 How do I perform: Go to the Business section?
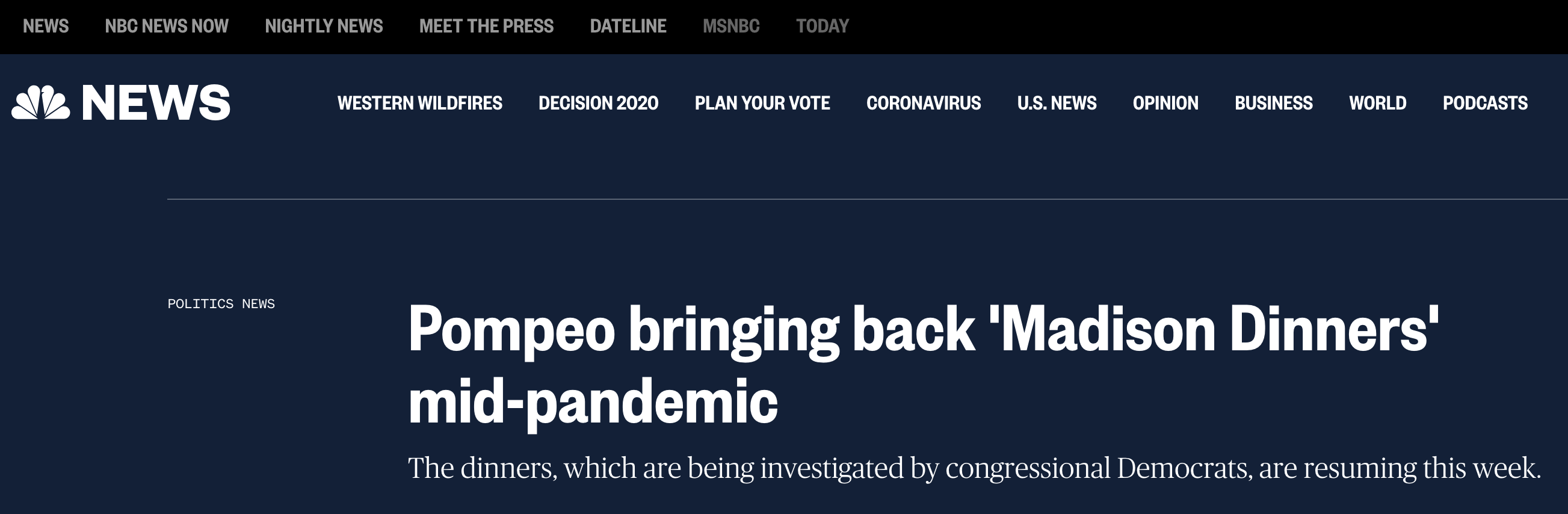[1273, 103]
